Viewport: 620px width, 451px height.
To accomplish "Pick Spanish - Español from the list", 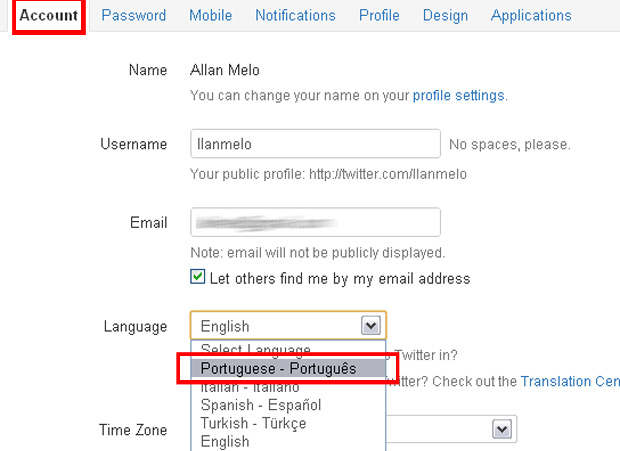I will coord(260,405).
